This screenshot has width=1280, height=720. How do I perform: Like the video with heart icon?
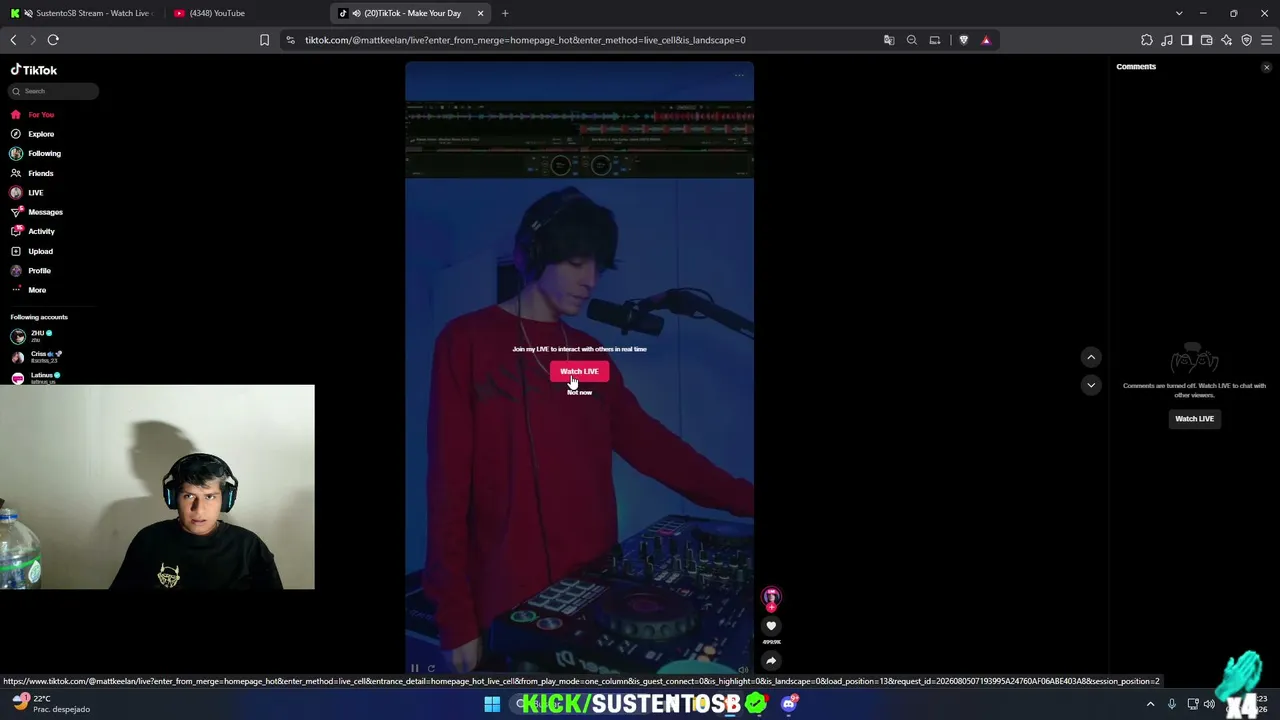771,626
